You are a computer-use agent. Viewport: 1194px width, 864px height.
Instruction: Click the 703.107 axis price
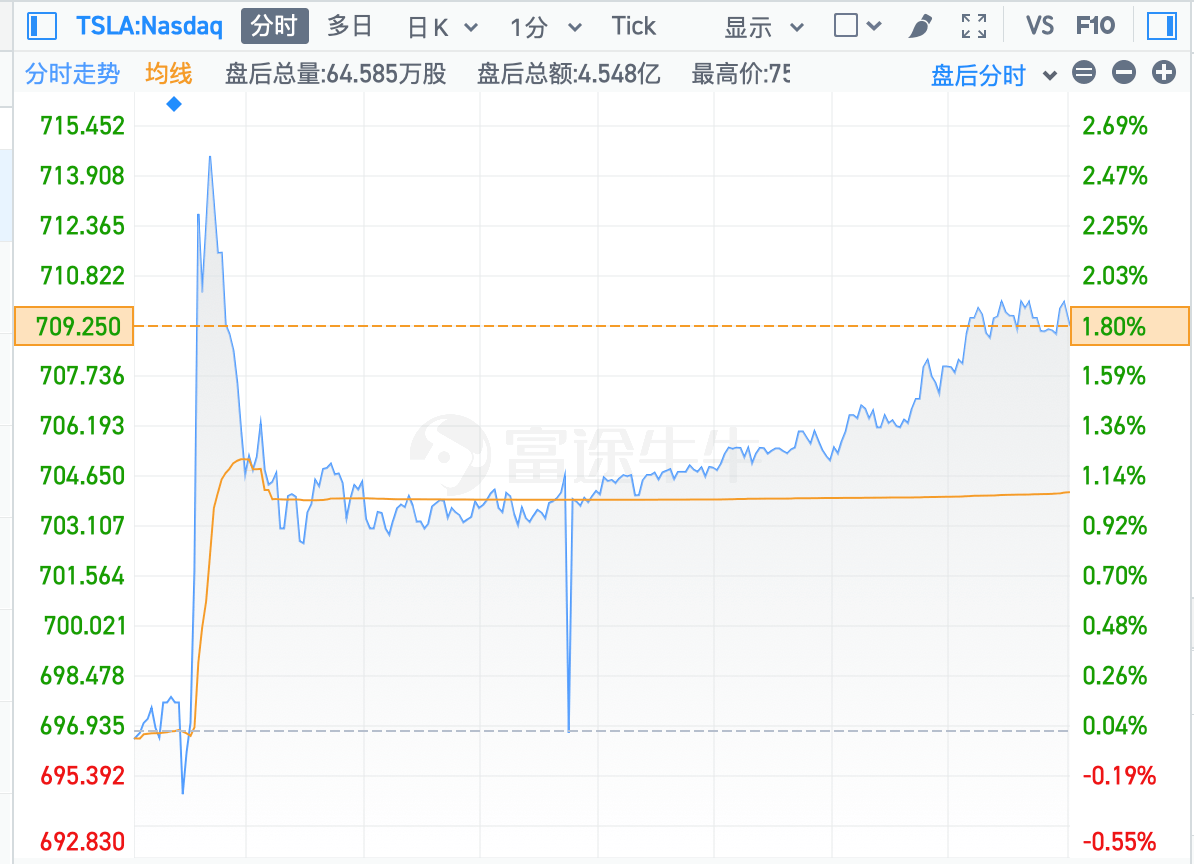click(82, 525)
